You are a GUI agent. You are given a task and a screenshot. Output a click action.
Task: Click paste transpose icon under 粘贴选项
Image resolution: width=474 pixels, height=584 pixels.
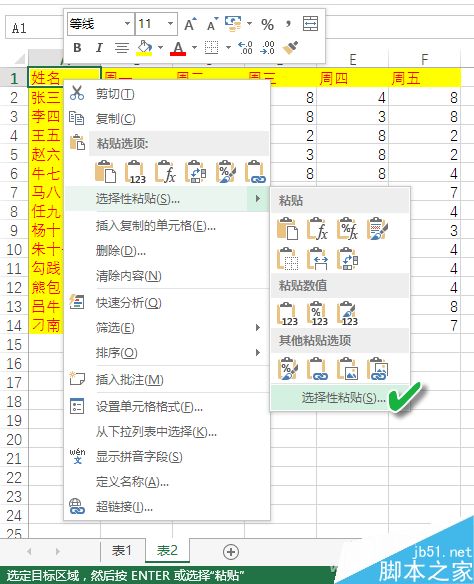196,172
